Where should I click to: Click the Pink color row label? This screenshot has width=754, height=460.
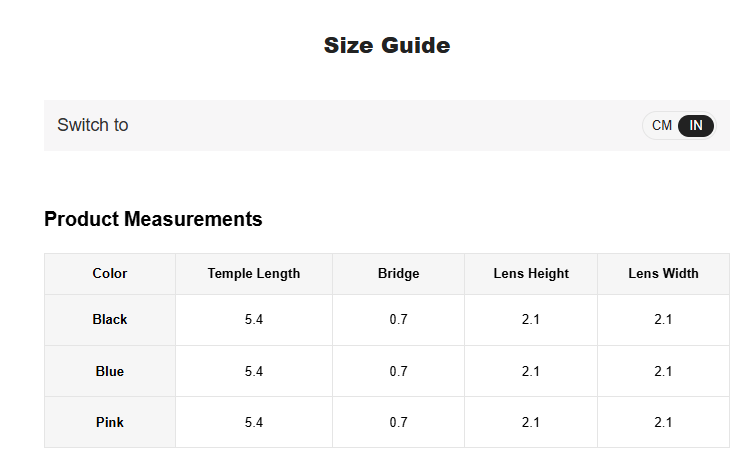[110, 423]
